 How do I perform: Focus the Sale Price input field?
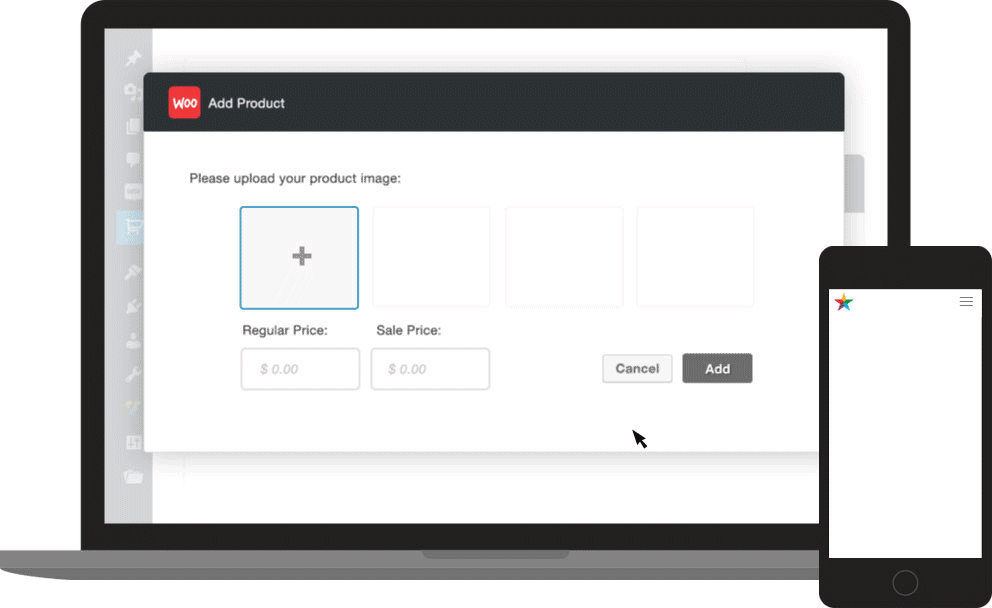pyautogui.click(x=430, y=369)
